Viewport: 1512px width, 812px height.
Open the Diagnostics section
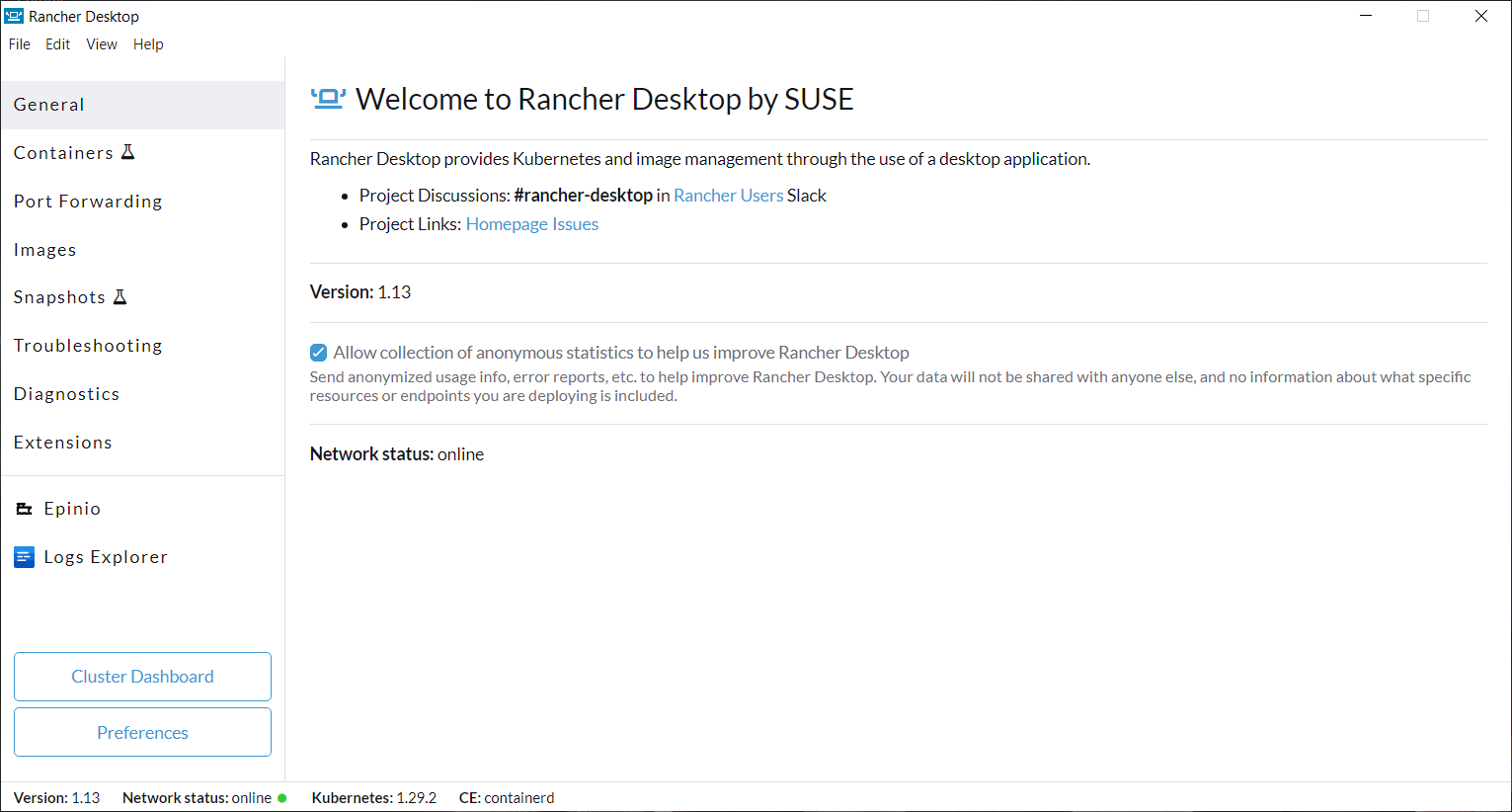click(x=142, y=394)
